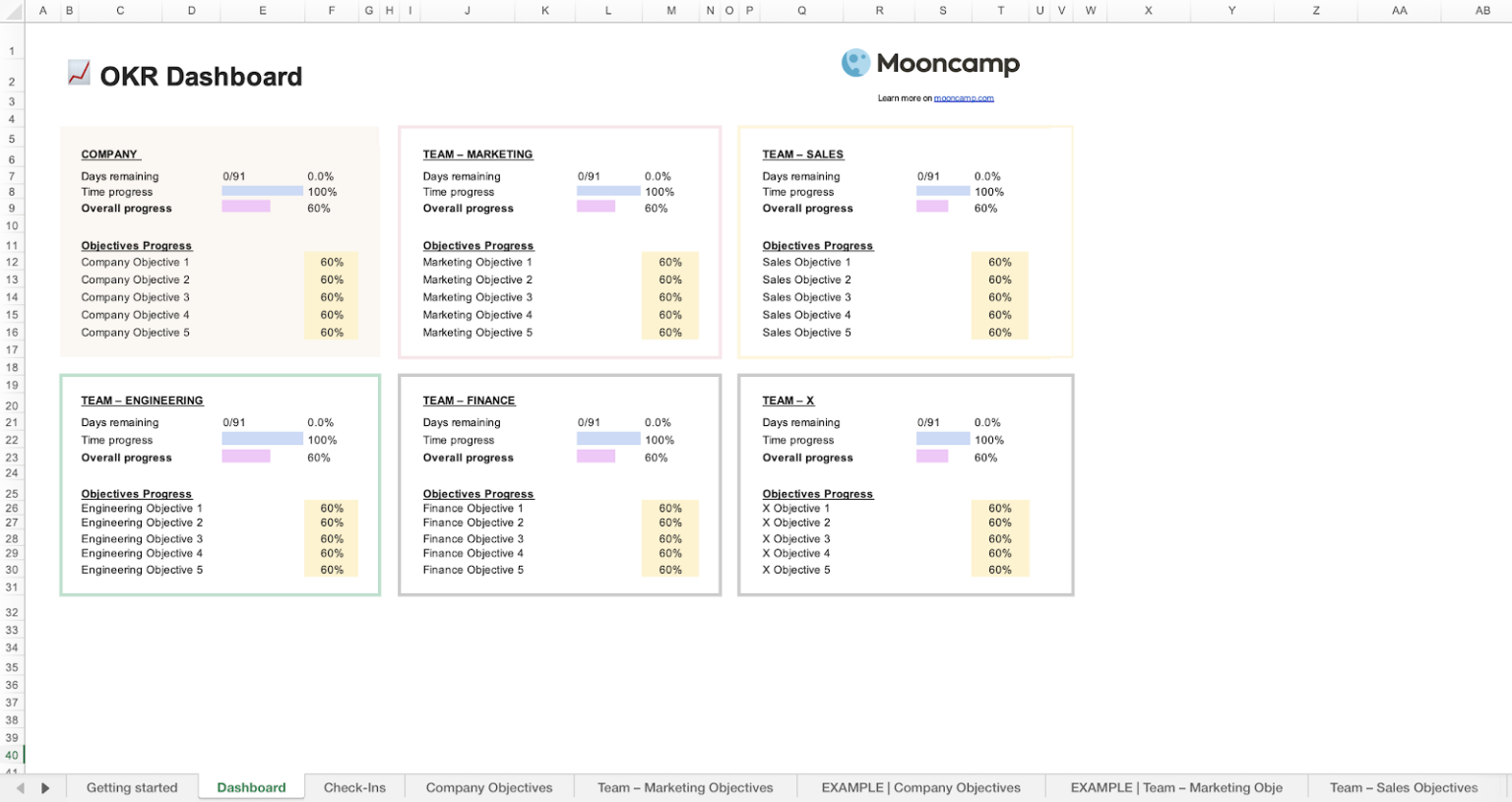Image resolution: width=1512 pixels, height=802 pixels.
Task: Click Company Days remaining 0/91 value
Action: pos(234,177)
